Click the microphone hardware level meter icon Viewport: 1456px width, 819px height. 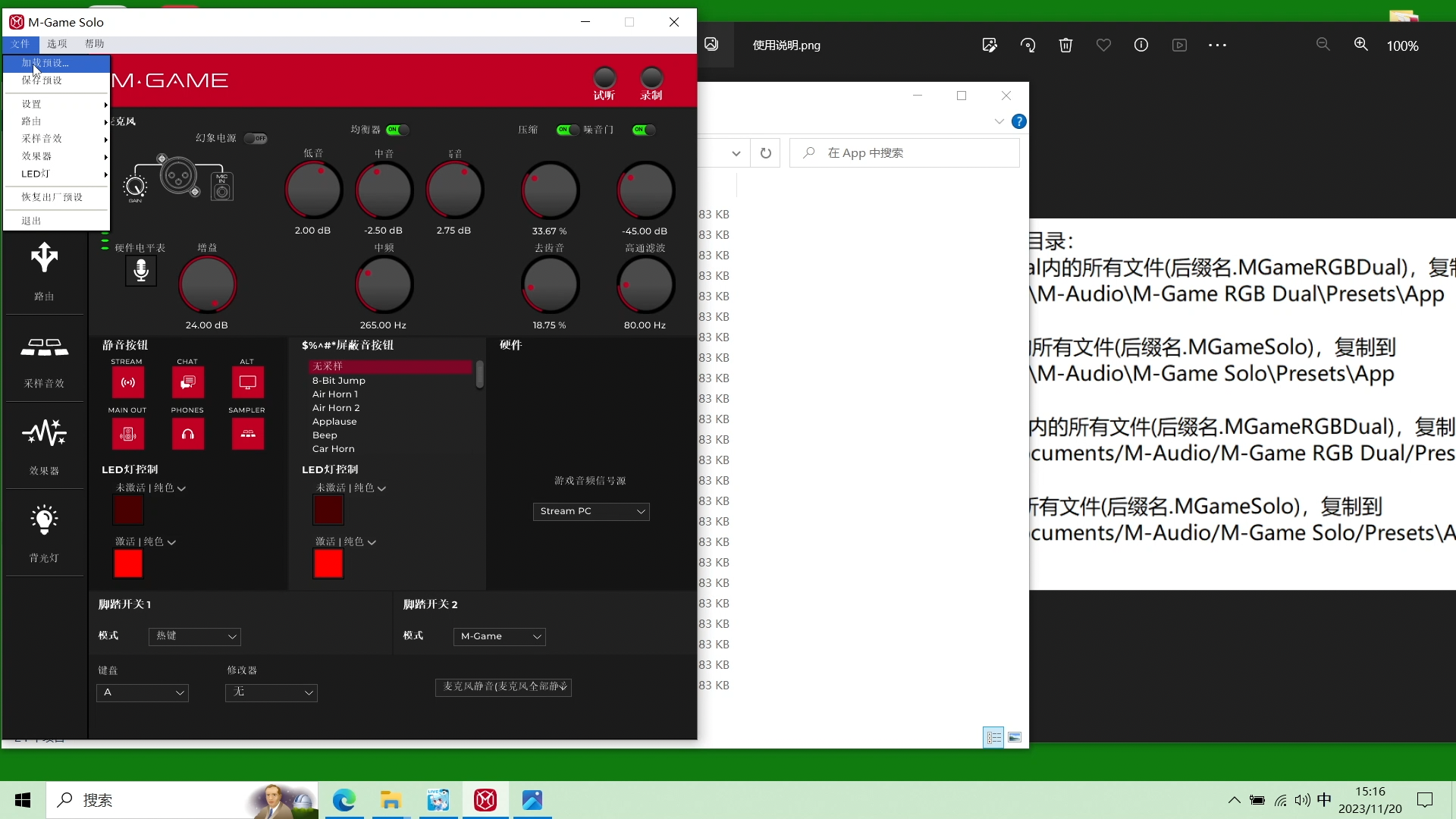[141, 271]
